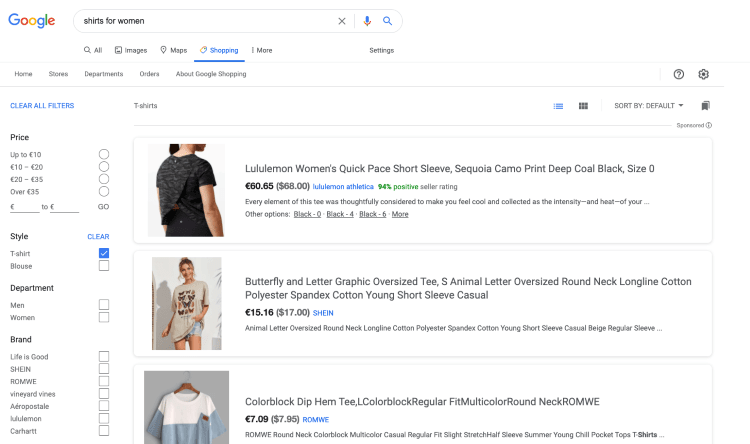Open Orders page
The image size is (750, 444).
149,74
